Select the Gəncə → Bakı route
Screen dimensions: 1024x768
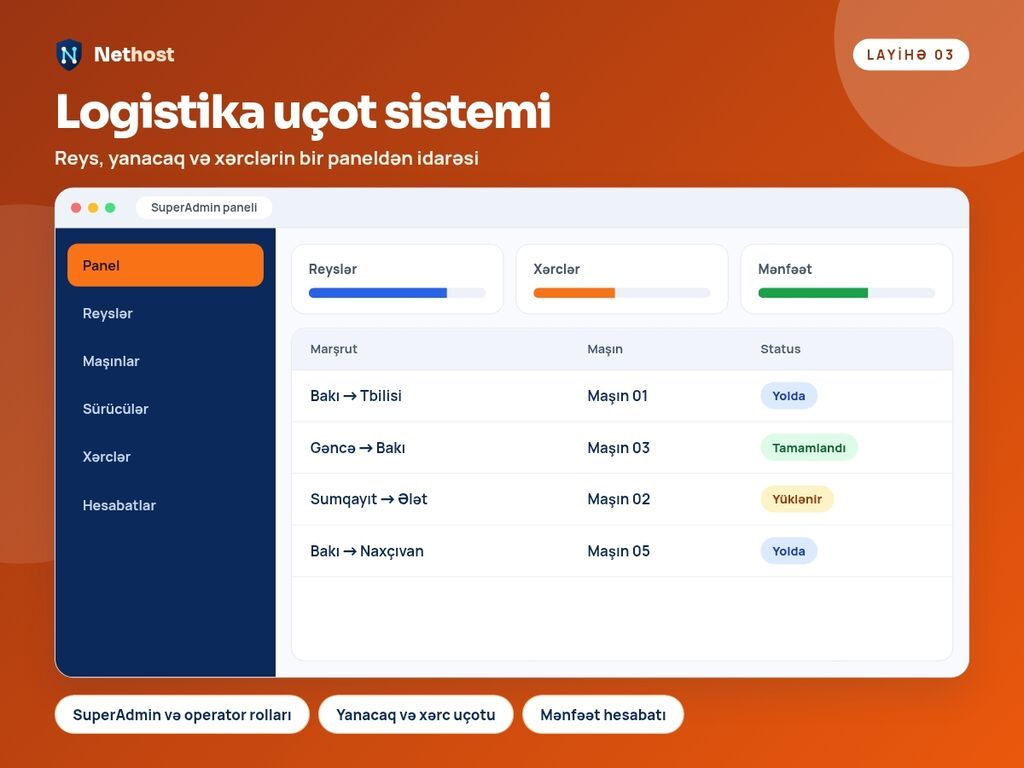point(358,448)
